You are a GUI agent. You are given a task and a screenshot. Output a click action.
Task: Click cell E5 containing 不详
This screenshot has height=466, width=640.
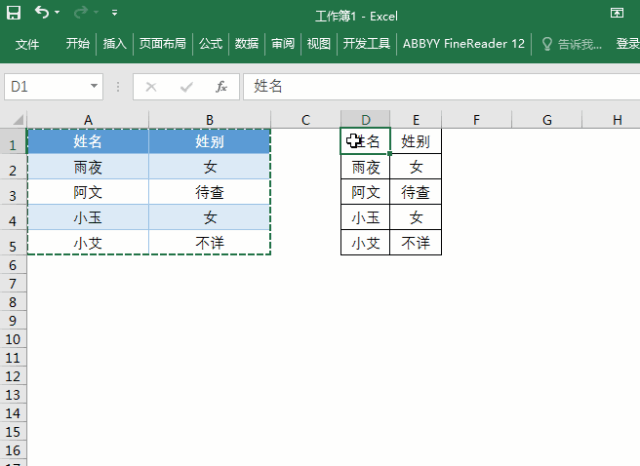pyautogui.click(x=416, y=242)
